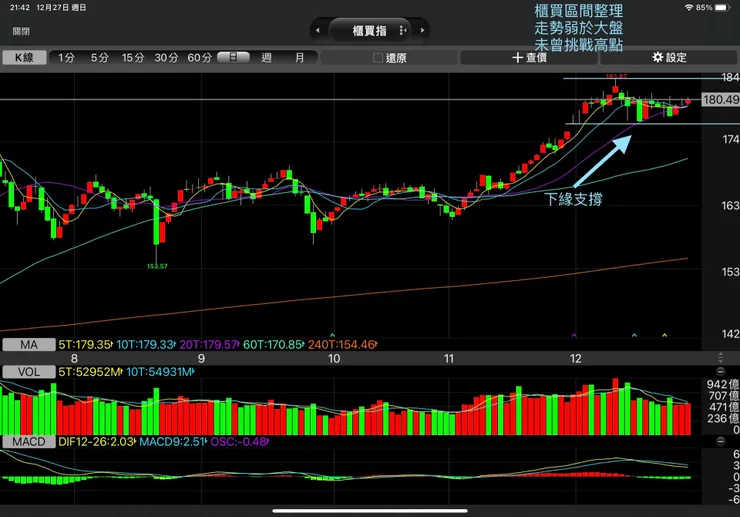Tap the 關閉 close button
Viewport: 740px width, 517px height.
[21, 31]
